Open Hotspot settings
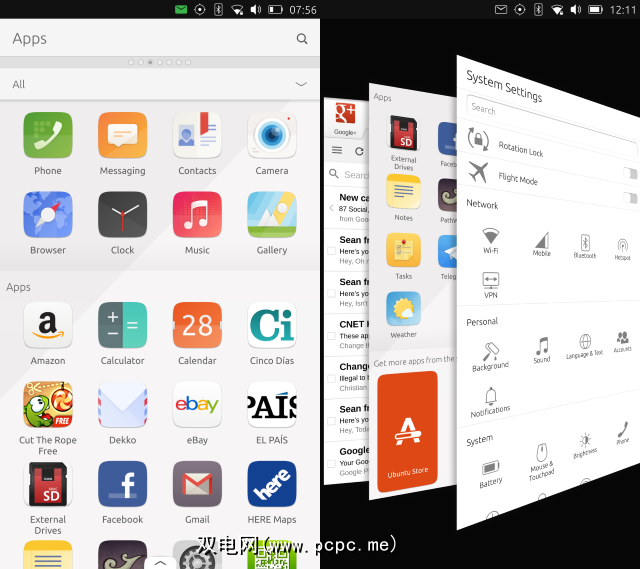The image size is (640, 569). pos(622,249)
